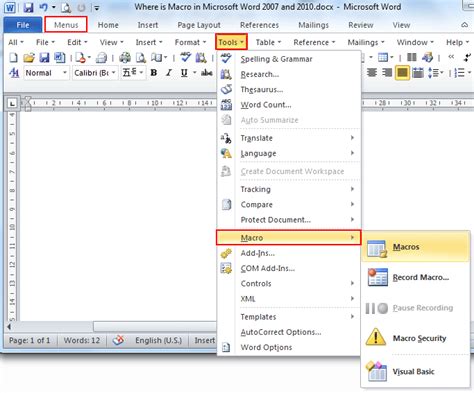Open the Normal style dropdown
The width and height of the screenshot is (474, 393).
click(x=65, y=73)
